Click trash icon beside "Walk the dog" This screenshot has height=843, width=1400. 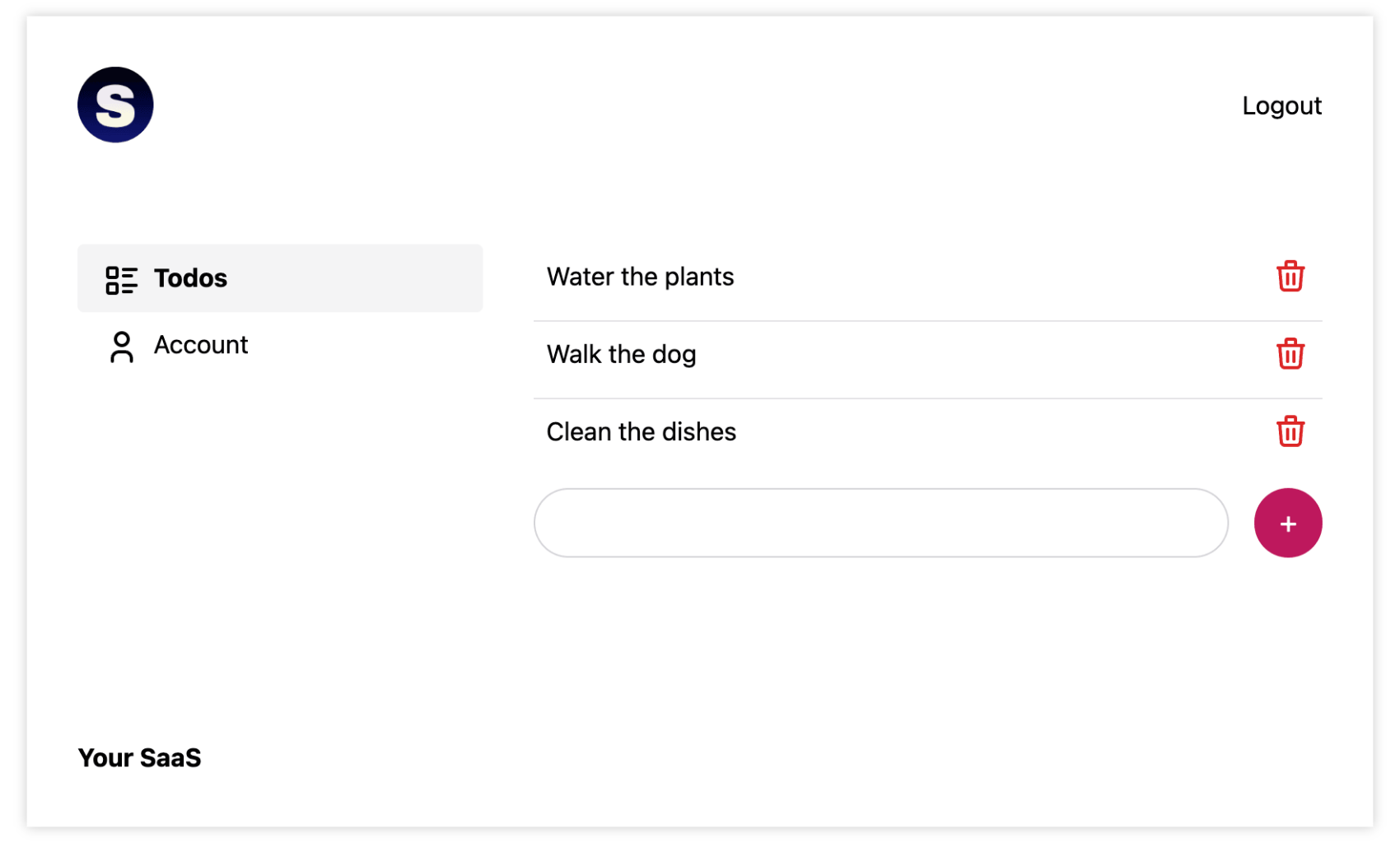(1290, 354)
